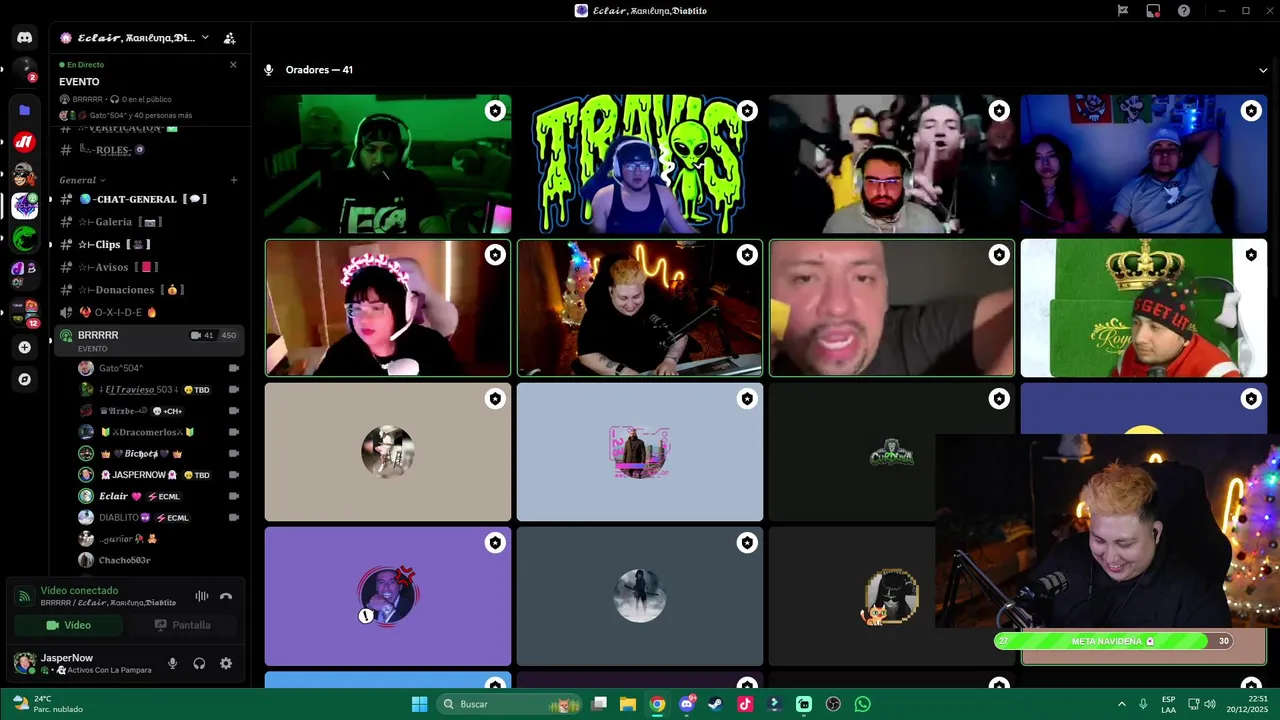Toggle microphone mute in user panel
Screen dimensions: 1280x720
pyautogui.click(x=173, y=663)
